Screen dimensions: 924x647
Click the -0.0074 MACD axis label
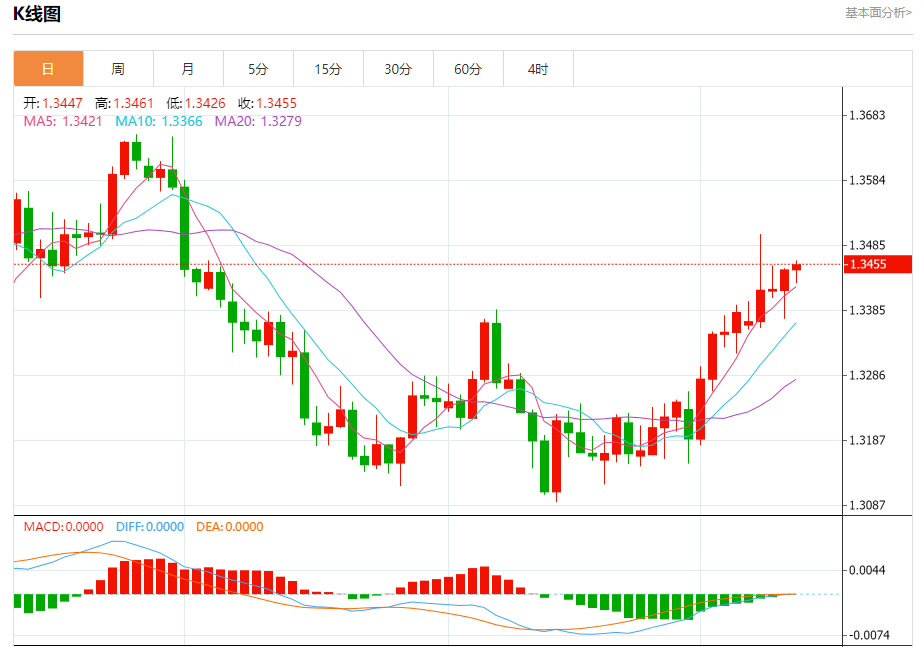coord(869,635)
